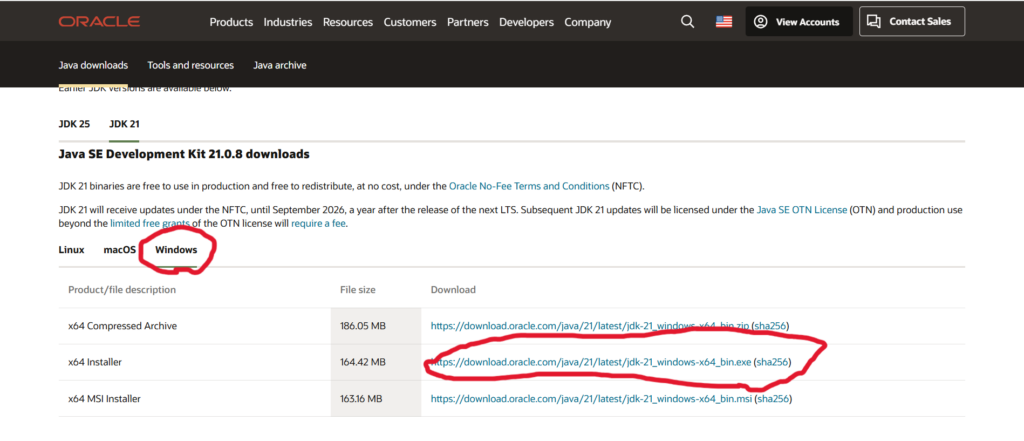Download the x64 Installer exe link
Image resolution: width=1024 pixels, height=441 pixels.
[589, 362]
